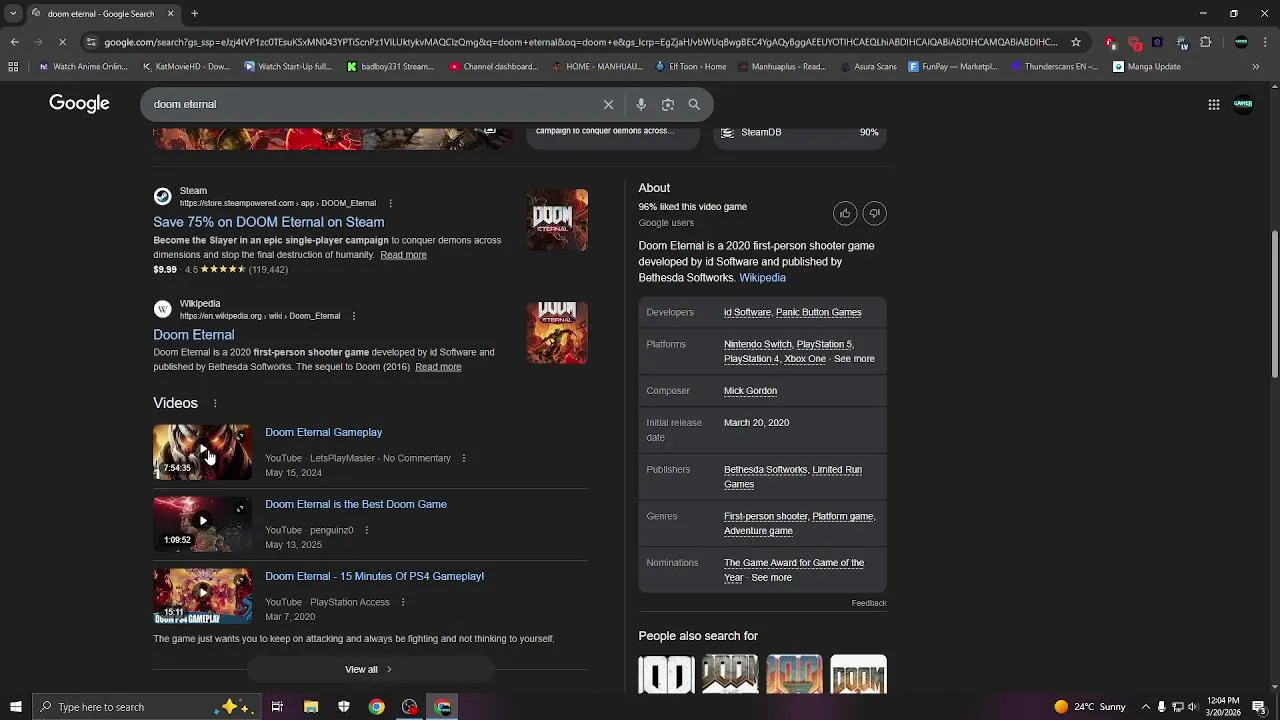The image size is (1280, 720).
Task: Open Doom Eternal is the Best Doom Game
Action: [x=356, y=504]
